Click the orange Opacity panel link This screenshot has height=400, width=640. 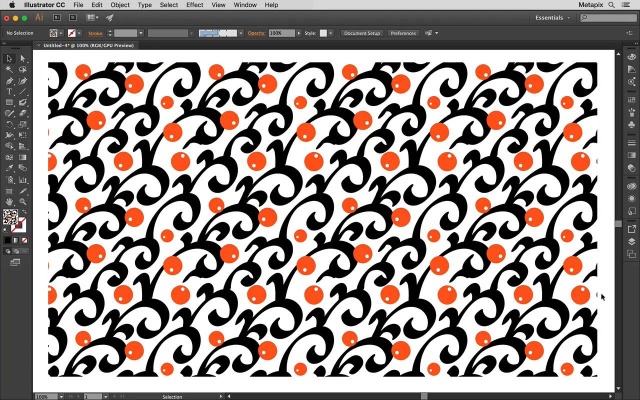click(256, 33)
